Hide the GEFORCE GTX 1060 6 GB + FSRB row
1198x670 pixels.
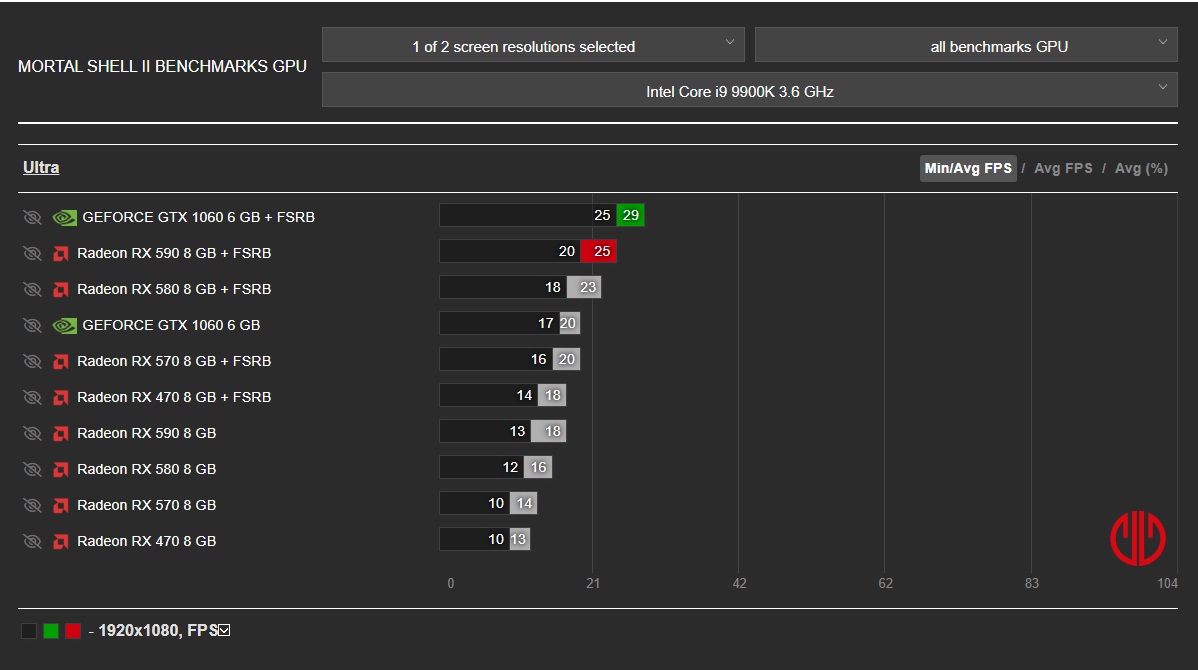(x=32, y=218)
